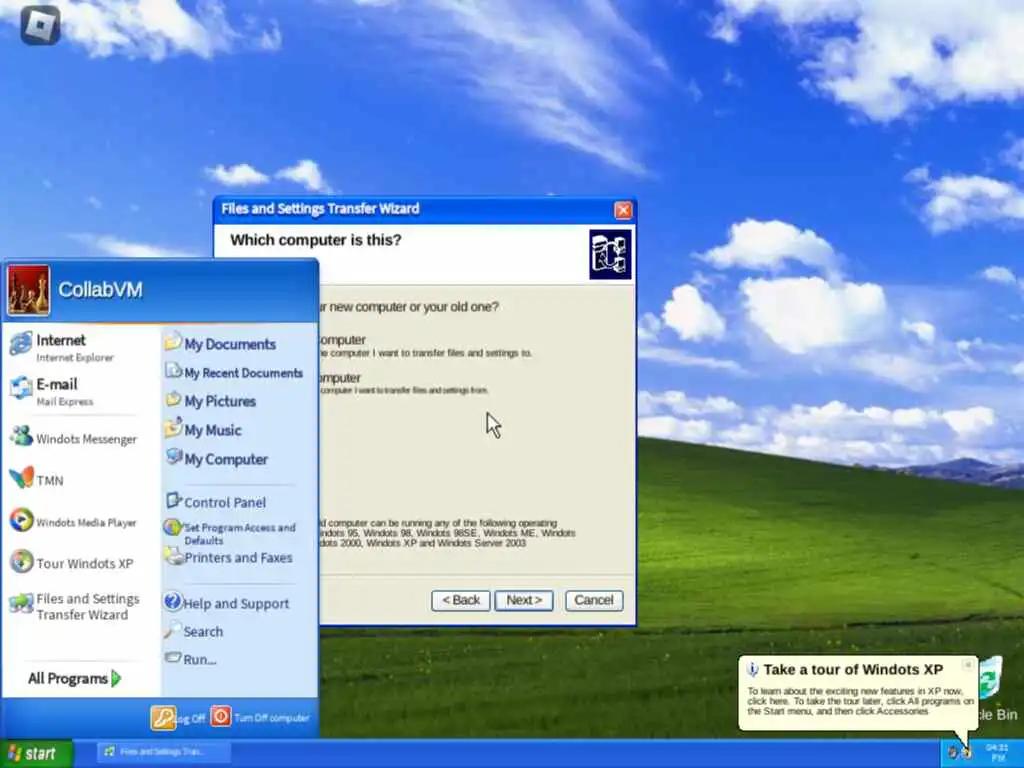
Task: Click the 'Which computer is this?' heading
Action: pos(316,240)
